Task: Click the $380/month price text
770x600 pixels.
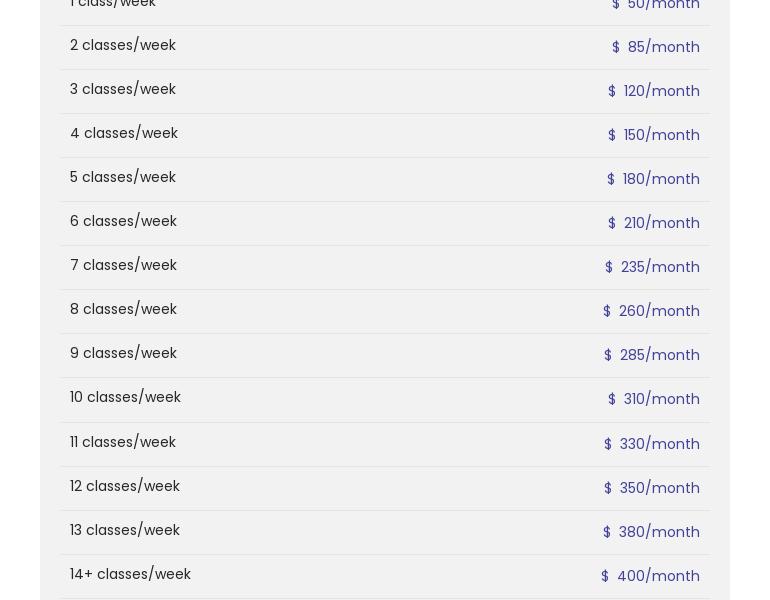Action: pos(651,532)
